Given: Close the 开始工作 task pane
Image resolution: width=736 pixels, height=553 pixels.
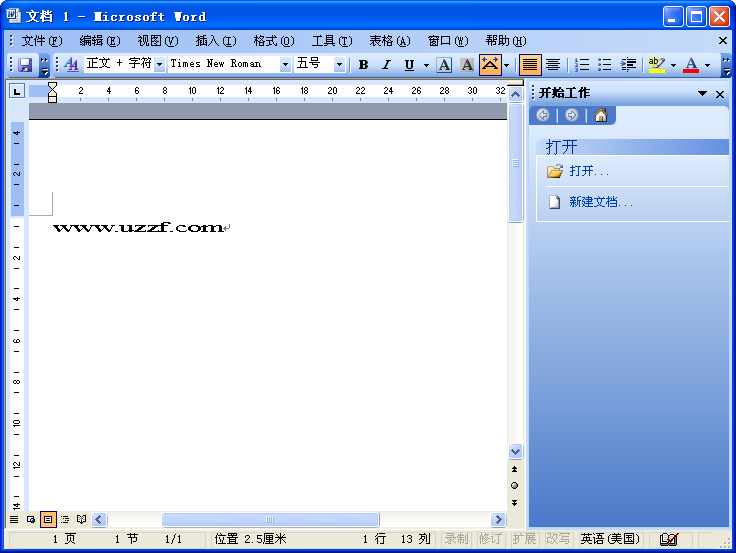Looking at the screenshot, I should point(720,94).
